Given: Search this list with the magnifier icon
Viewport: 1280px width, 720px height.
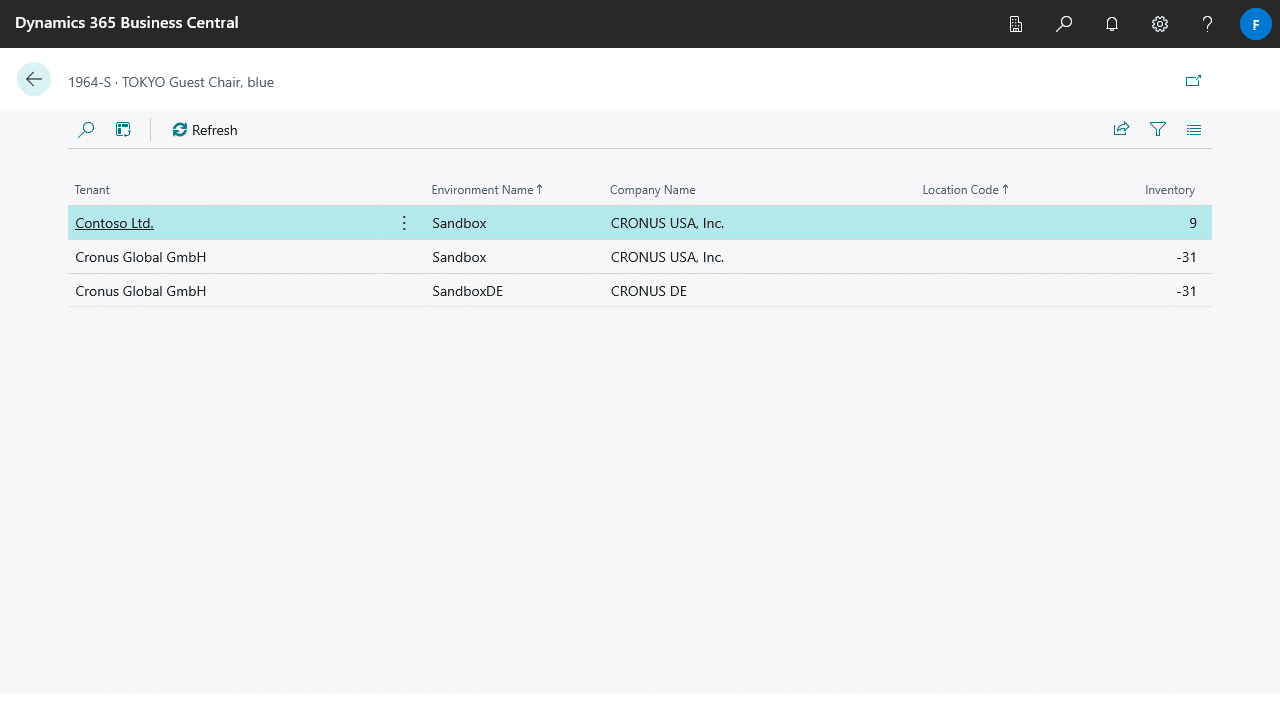Looking at the screenshot, I should pos(86,129).
